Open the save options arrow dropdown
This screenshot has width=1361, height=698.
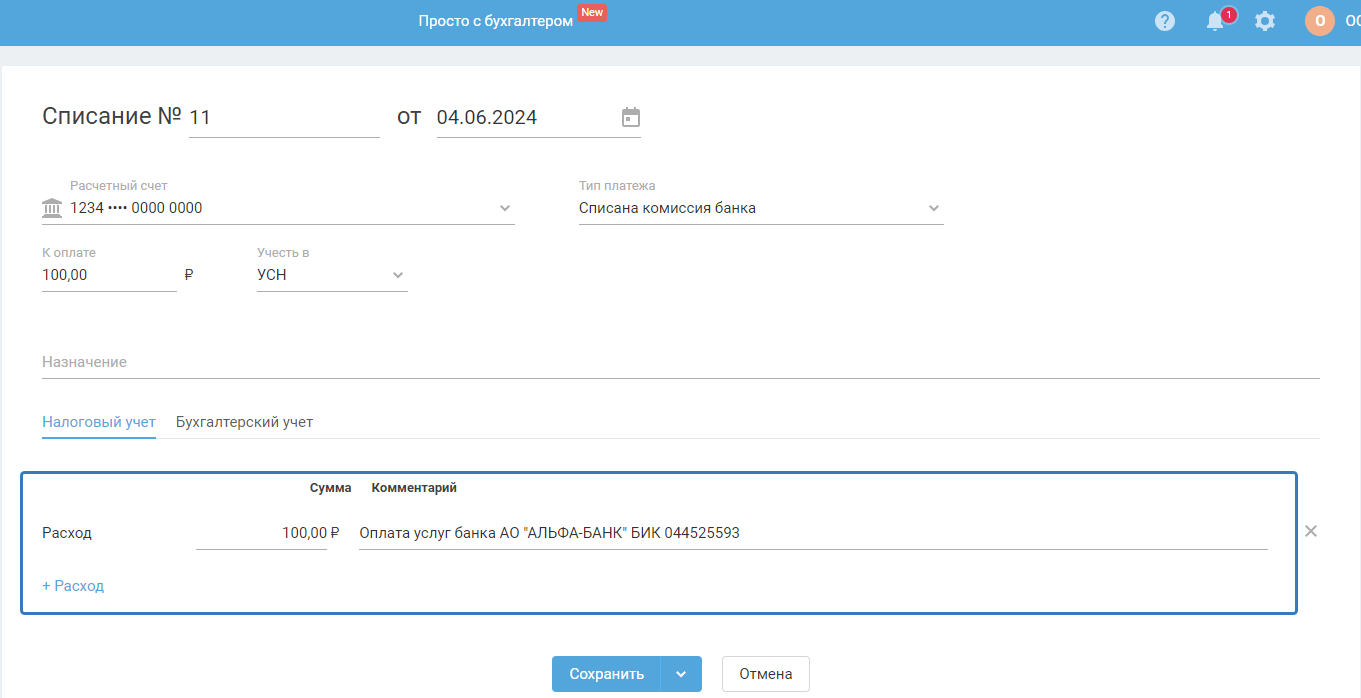681,674
